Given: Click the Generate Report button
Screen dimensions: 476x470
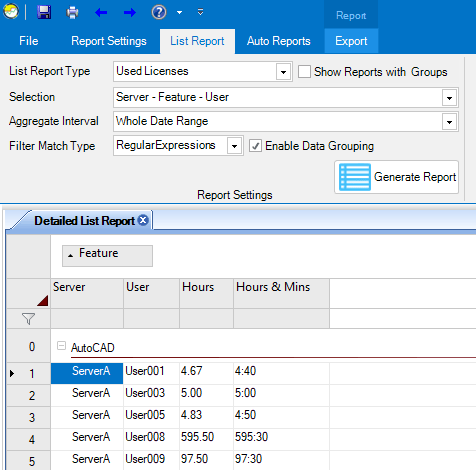Looking at the screenshot, I should point(397,177).
